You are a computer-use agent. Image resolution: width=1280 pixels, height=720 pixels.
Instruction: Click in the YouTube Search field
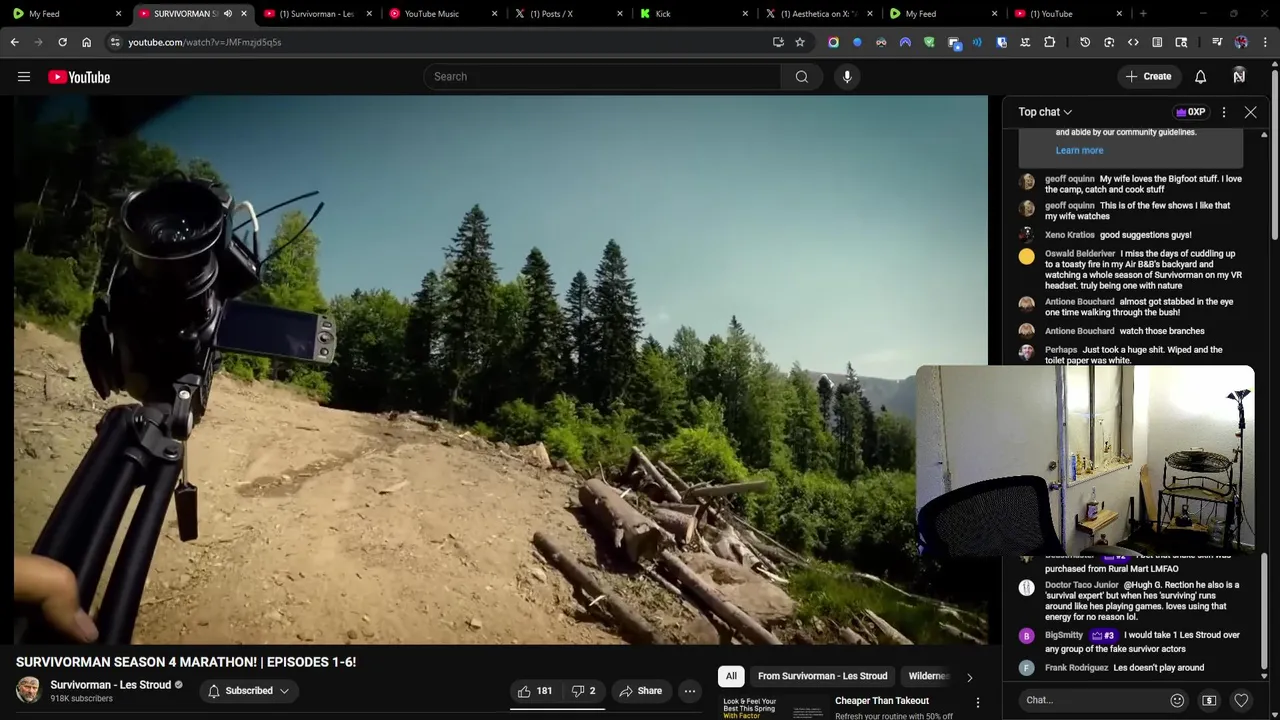(603, 77)
